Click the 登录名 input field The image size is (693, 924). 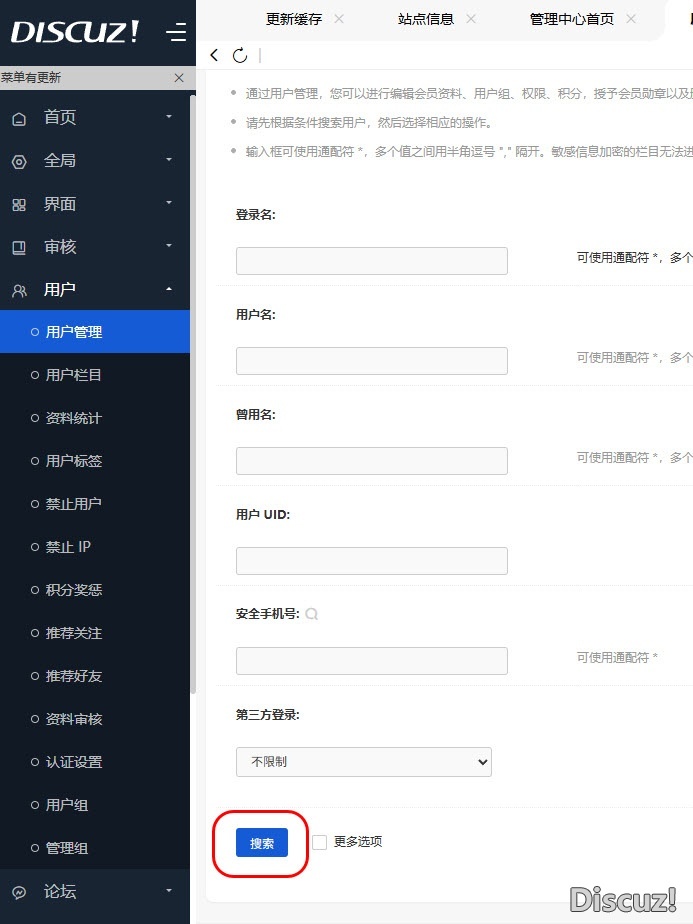tap(372, 261)
